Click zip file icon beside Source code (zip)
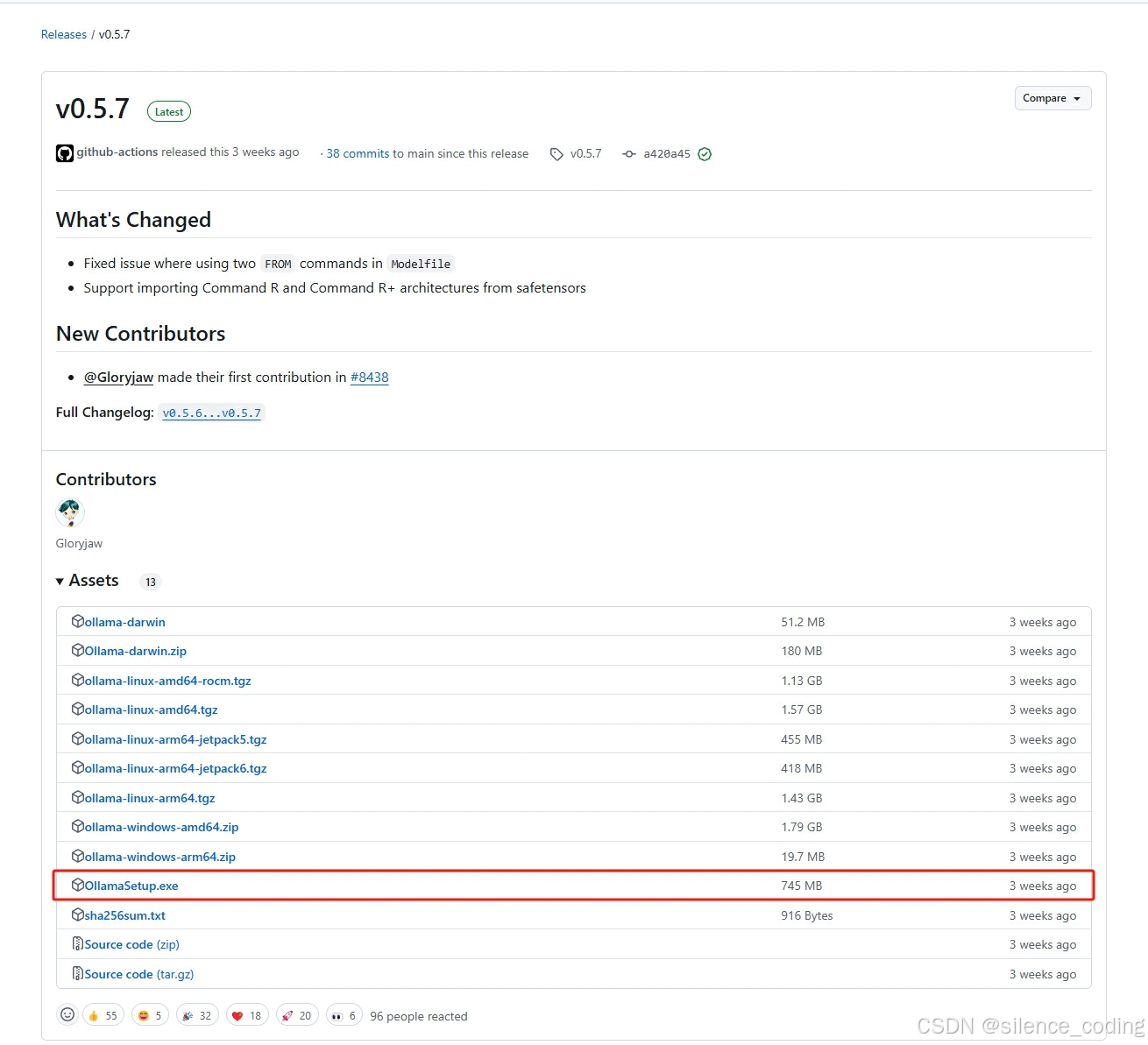Viewport: 1148px width, 1045px height. (78, 943)
